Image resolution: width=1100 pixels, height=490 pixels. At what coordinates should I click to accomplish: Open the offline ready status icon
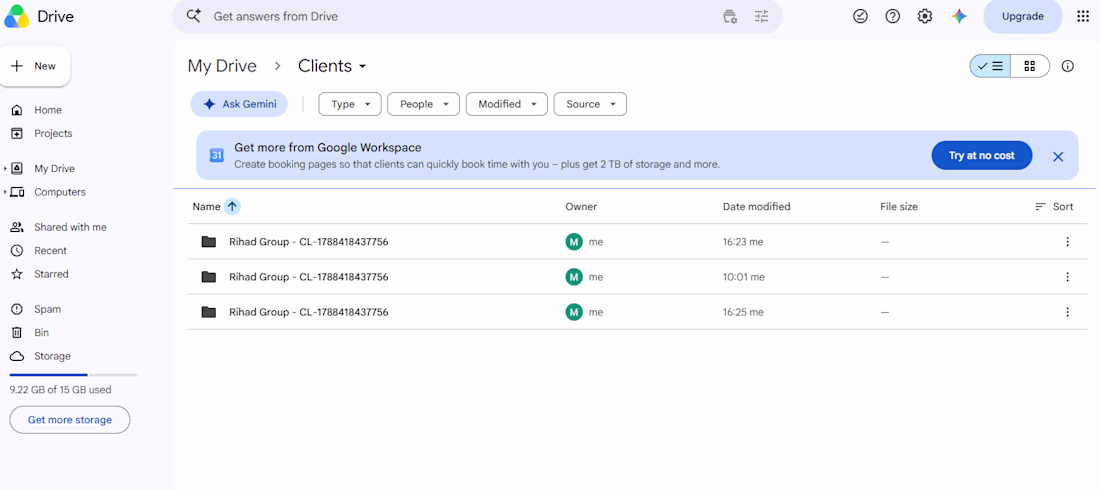860,16
